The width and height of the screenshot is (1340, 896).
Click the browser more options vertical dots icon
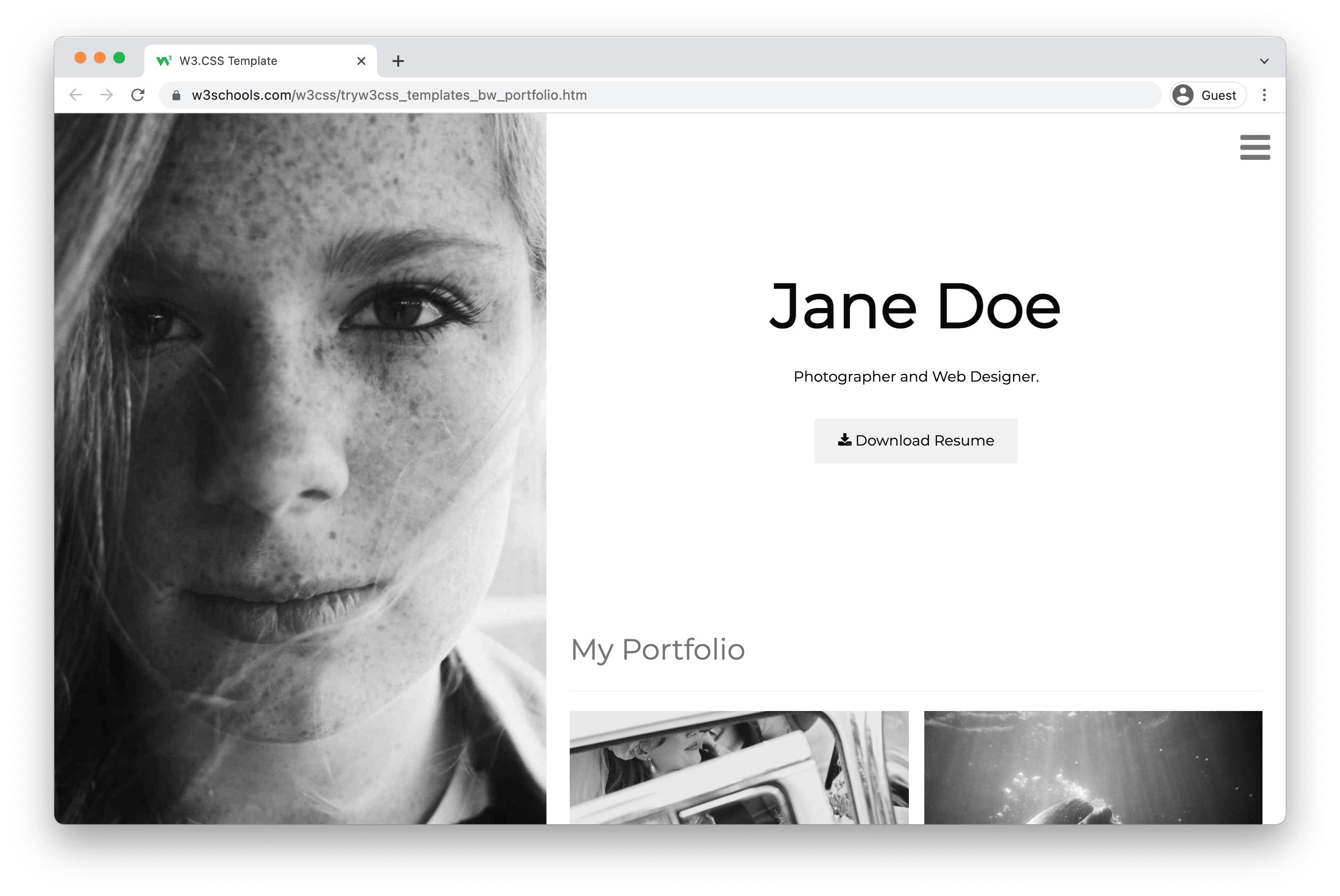coord(1264,95)
